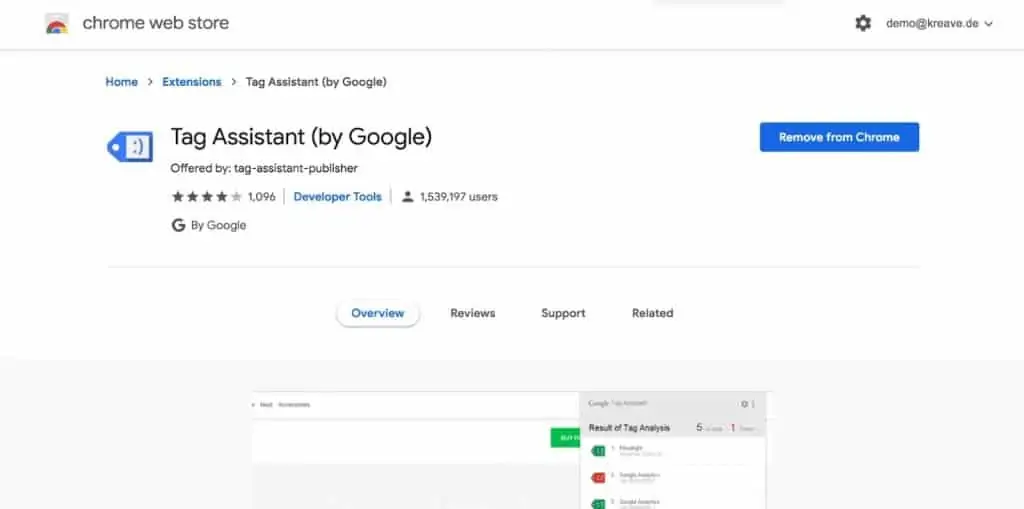
Task: Open the 1,096 ratings count
Action: click(x=261, y=197)
